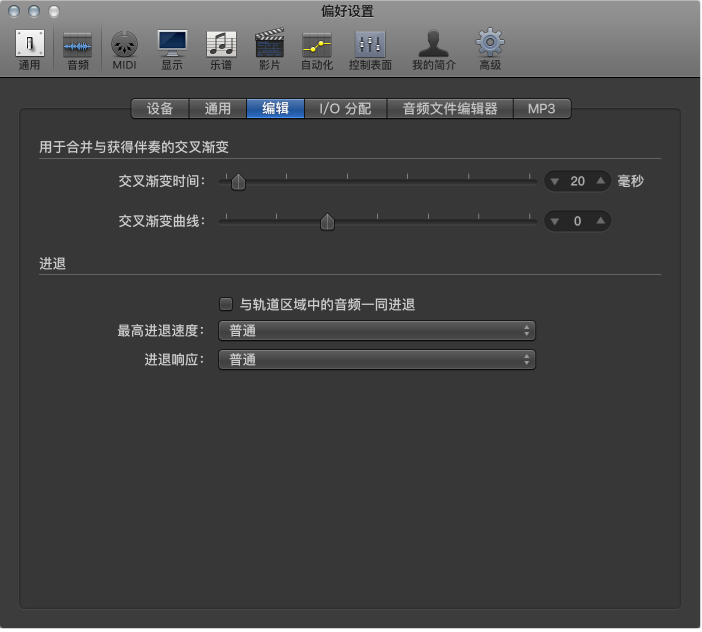The height and width of the screenshot is (632, 702).
Task: Click the crossfade curve value 0
Action: pyautogui.click(x=578, y=221)
